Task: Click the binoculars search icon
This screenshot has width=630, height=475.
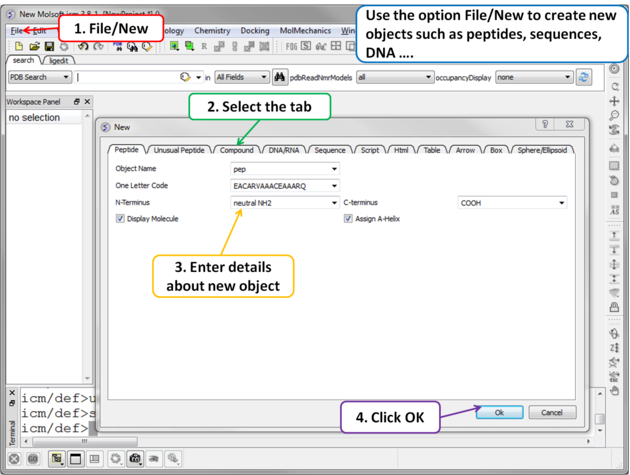Action: coord(279,77)
